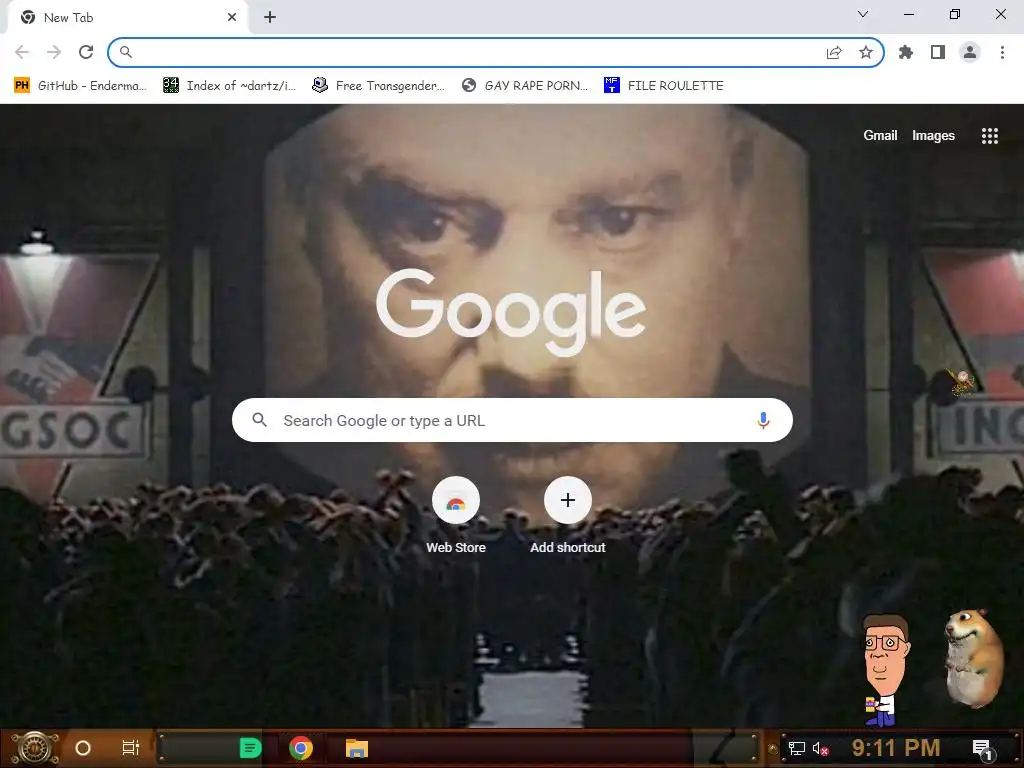Open the GitHub - Enderma... bookmark
This screenshot has width=1024, height=768.
81,86
